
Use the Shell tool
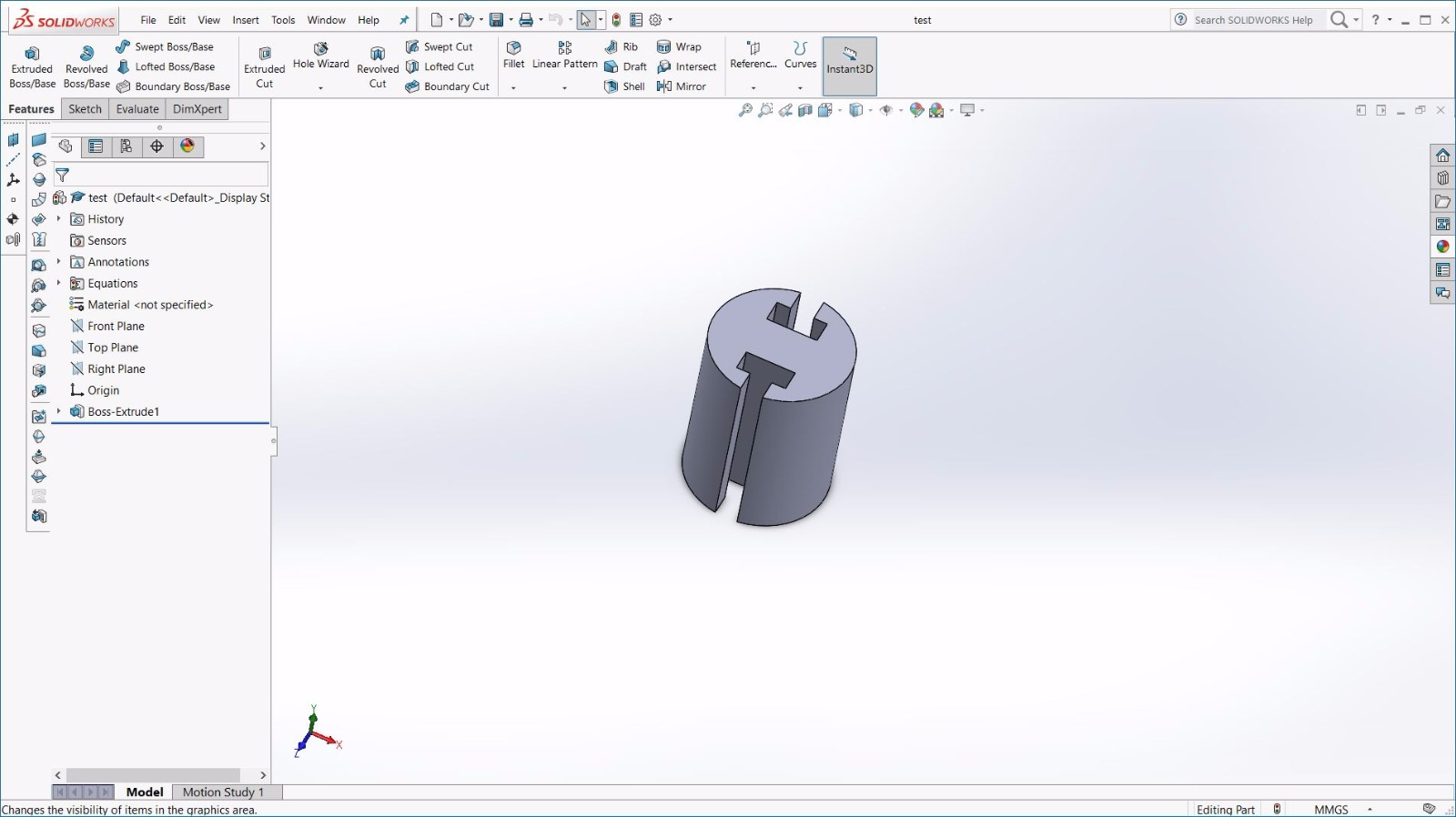(624, 86)
